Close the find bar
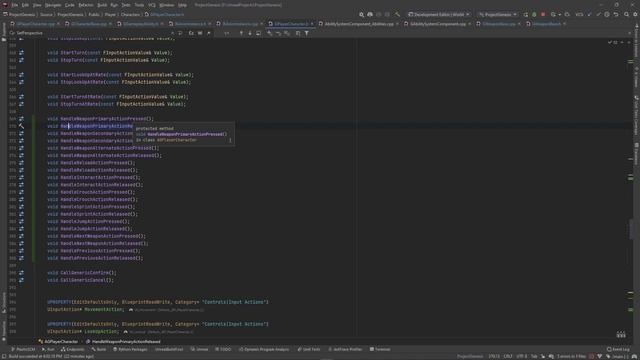The image size is (640, 360). pyautogui.click(x=629, y=33)
